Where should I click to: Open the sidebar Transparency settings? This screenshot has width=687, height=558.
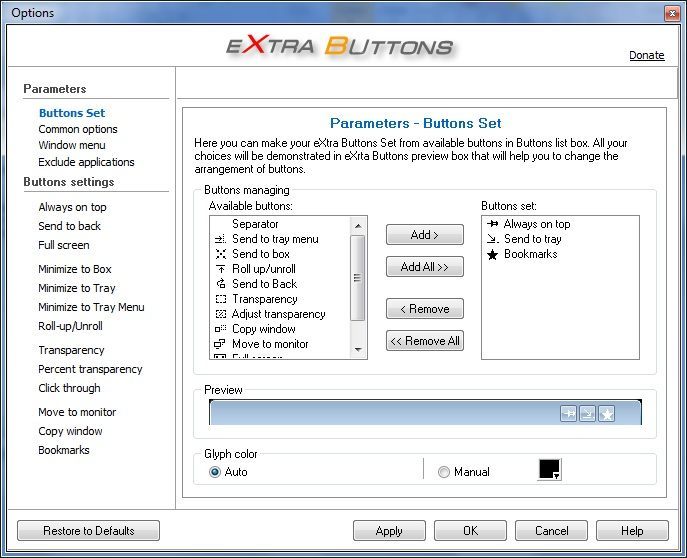(71, 350)
